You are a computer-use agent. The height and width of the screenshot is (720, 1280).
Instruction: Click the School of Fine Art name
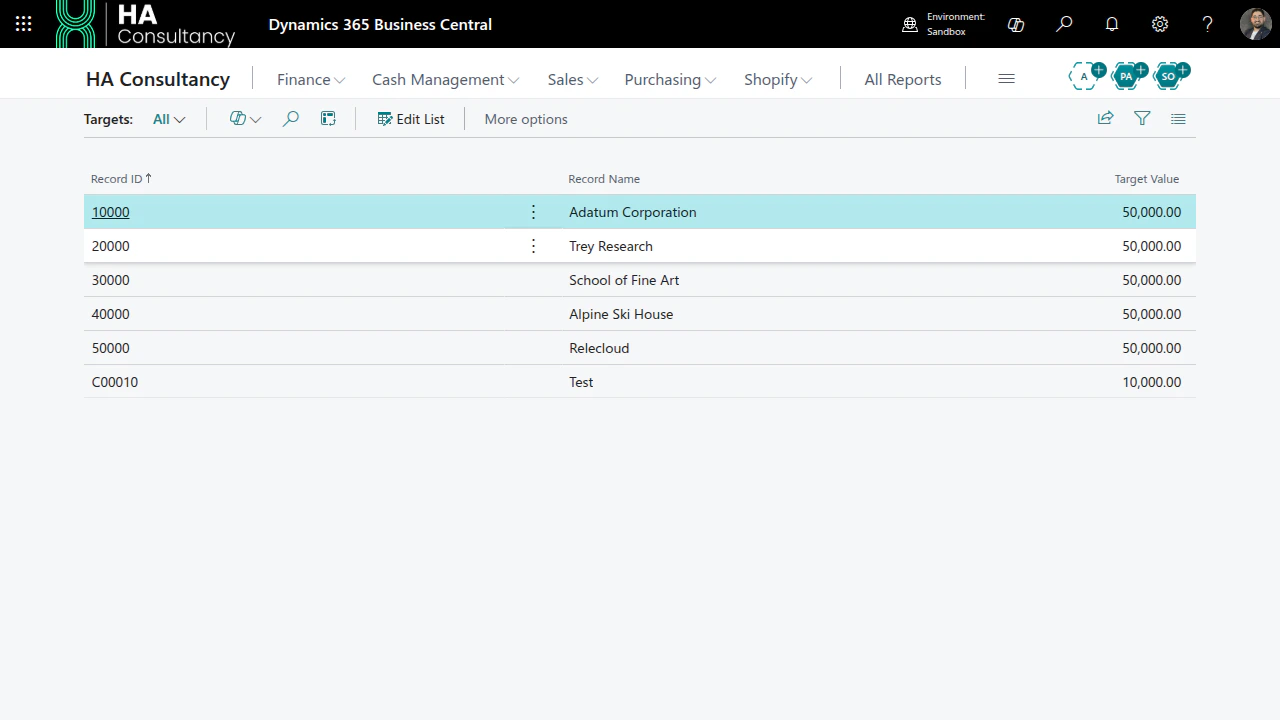coord(624,280)
